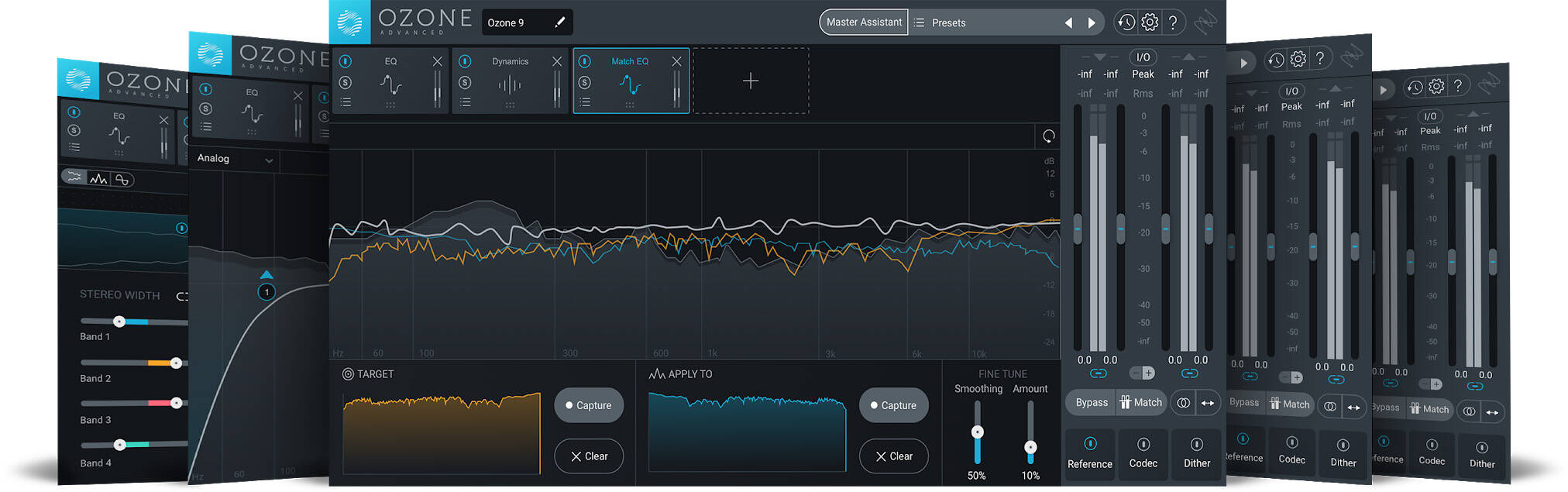This screenshot has width=1568, height=492.
Task: Toggle power on the EQ module
Action: [346, 61]
